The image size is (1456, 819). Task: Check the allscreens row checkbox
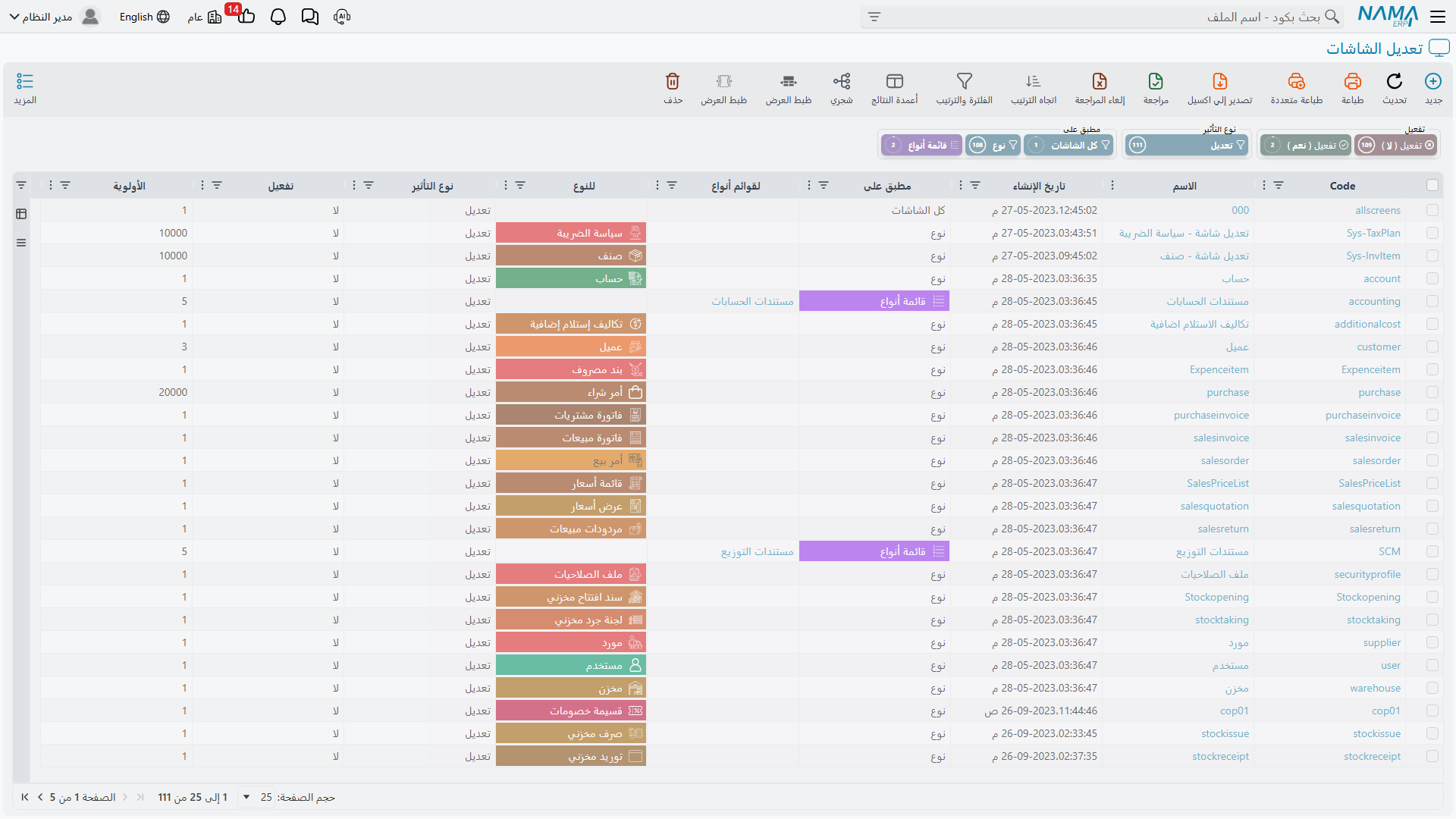pos(1432,210)
